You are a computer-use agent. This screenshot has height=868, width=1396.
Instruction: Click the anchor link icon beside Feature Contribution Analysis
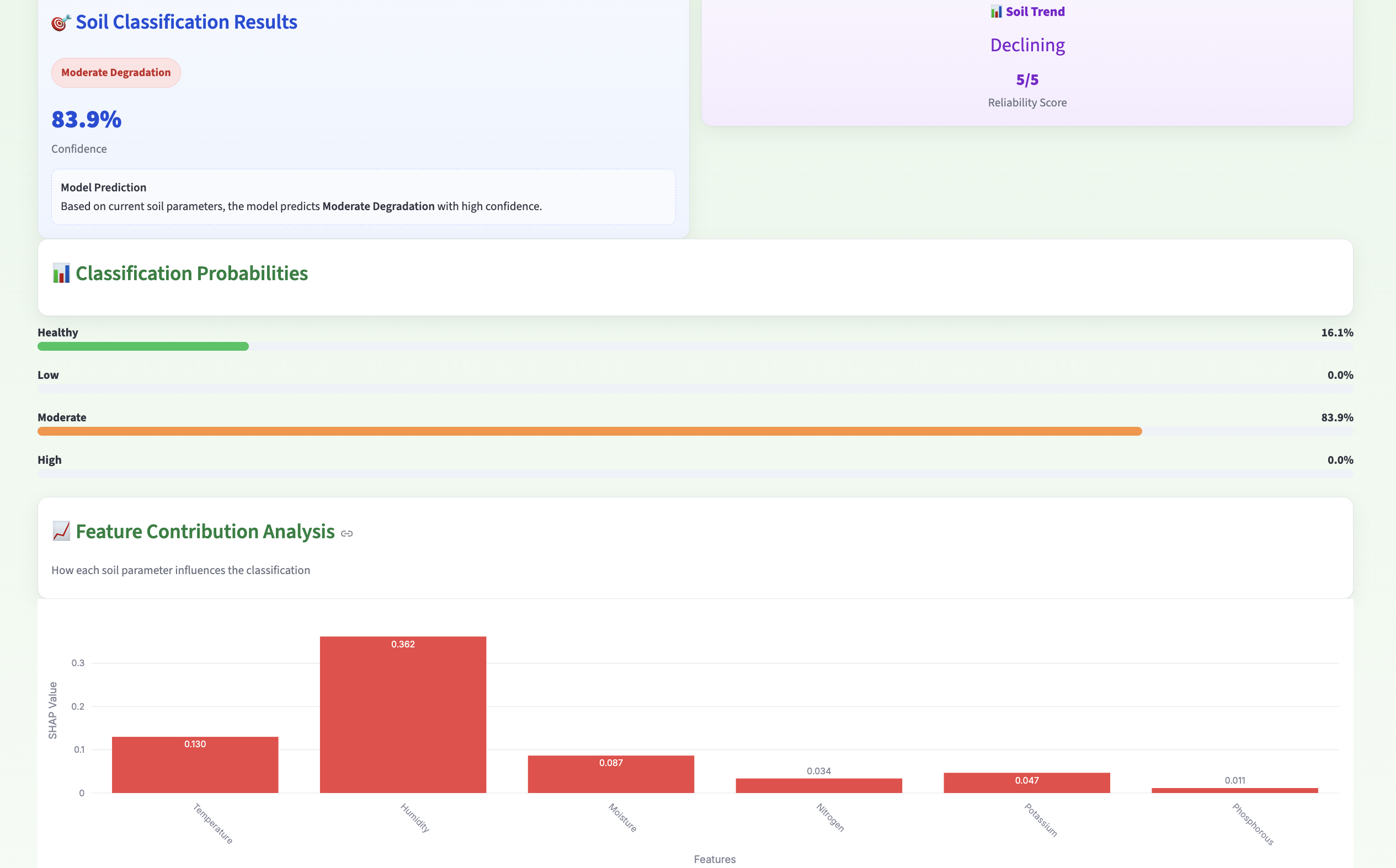click(347, 534)
